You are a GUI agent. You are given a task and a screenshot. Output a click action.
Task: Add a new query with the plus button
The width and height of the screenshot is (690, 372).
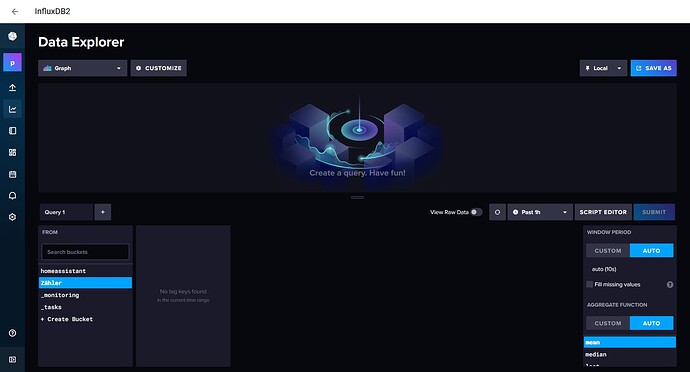tap(103, 212)
